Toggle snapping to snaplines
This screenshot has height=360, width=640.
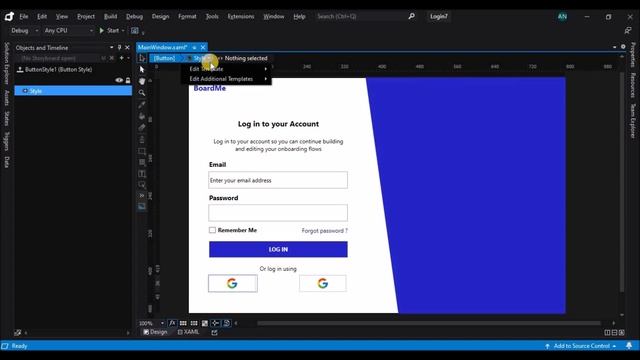[x=215, y=323]
